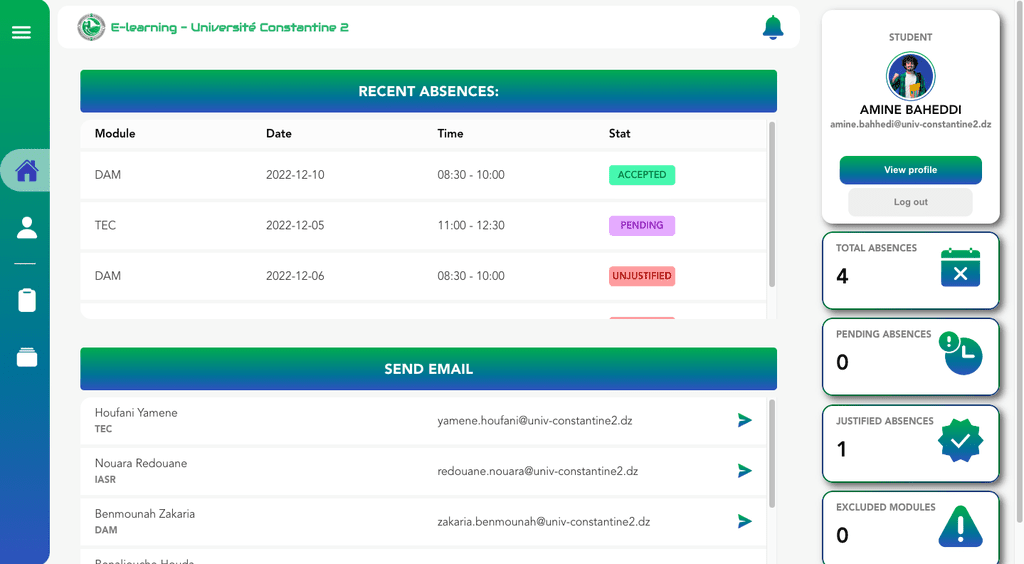Click the Amine Baheddi profile picture

[x=910, y=76]
